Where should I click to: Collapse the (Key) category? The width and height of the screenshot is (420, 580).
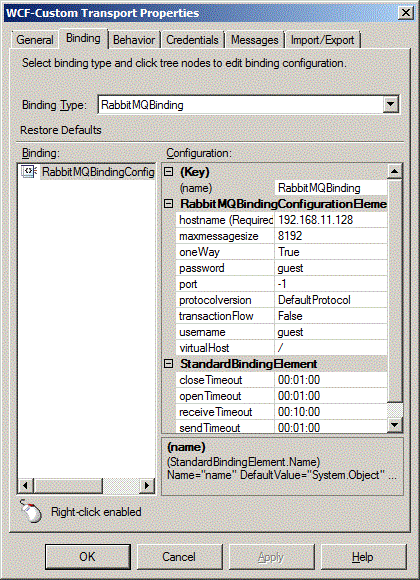tap(169, 172)
